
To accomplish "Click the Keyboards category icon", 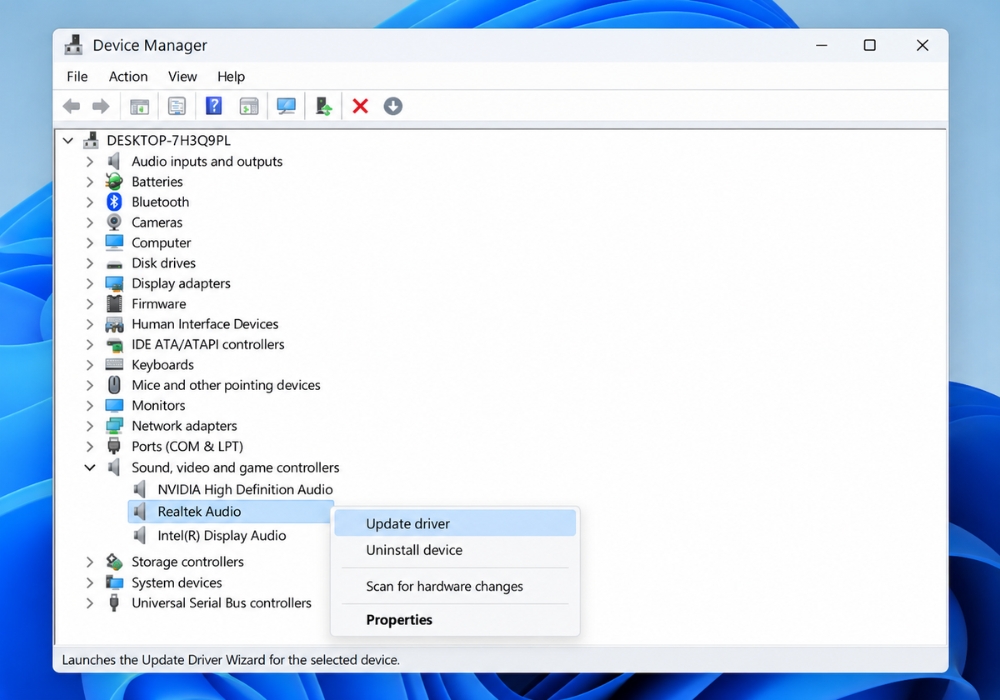I will [x=114, y=365].
